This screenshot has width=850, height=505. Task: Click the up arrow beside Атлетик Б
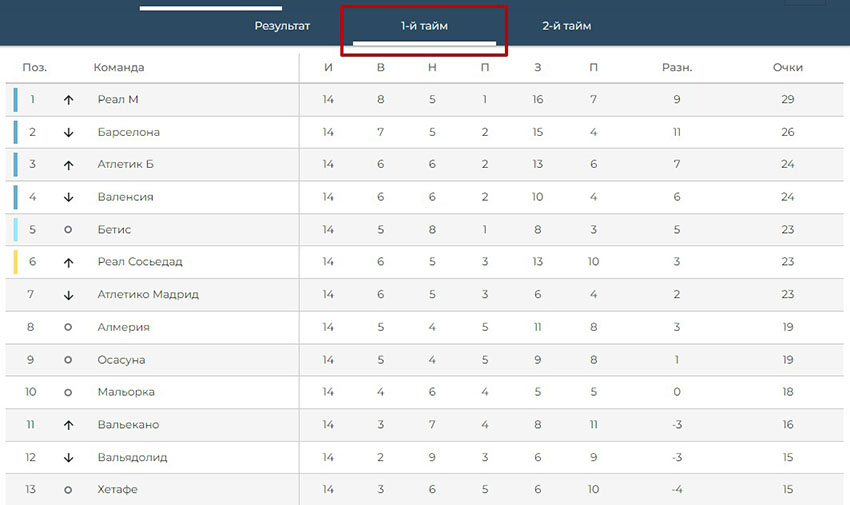(x=68, y=165)
